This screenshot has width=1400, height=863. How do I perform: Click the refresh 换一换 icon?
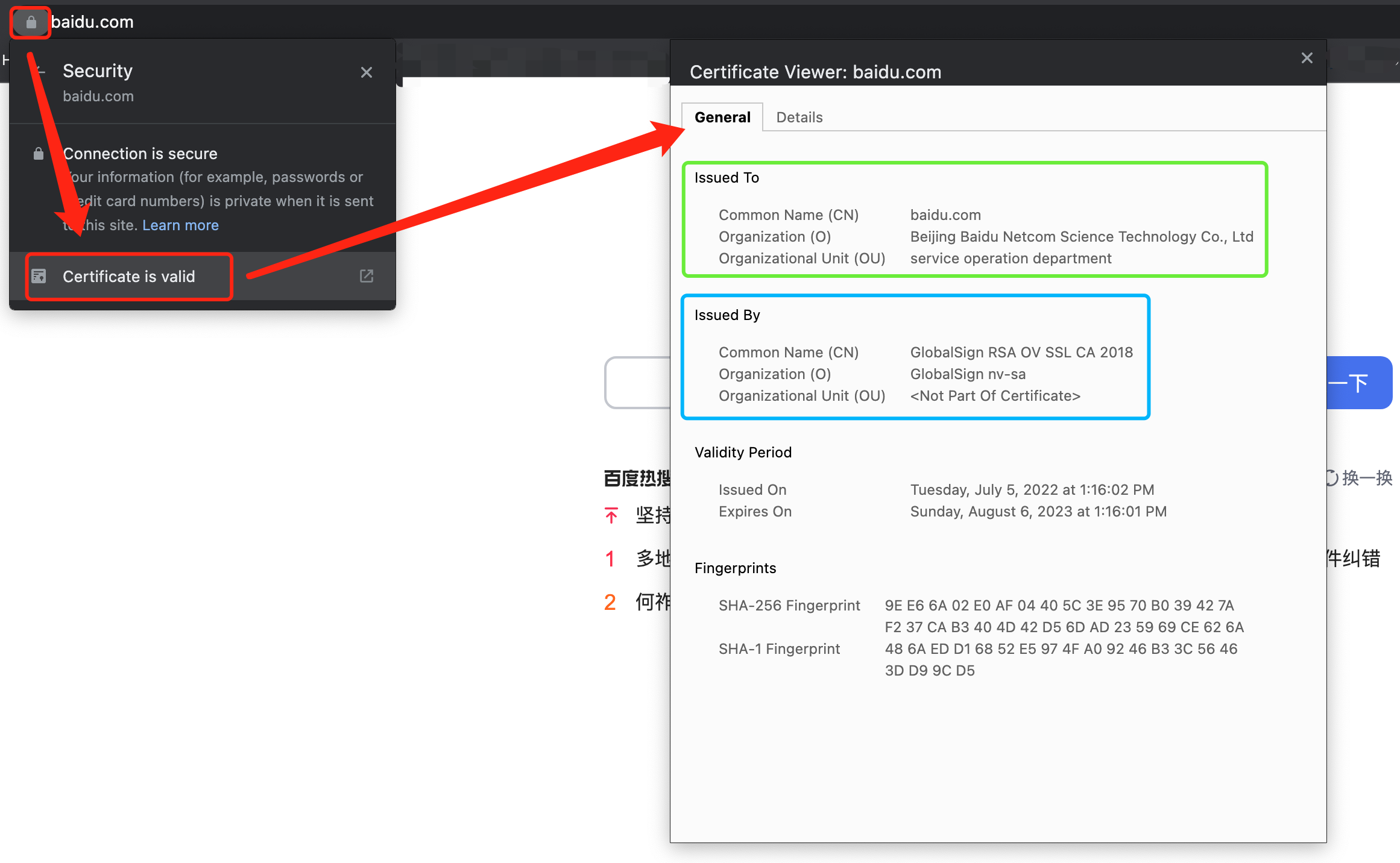tap(1331, 478)
